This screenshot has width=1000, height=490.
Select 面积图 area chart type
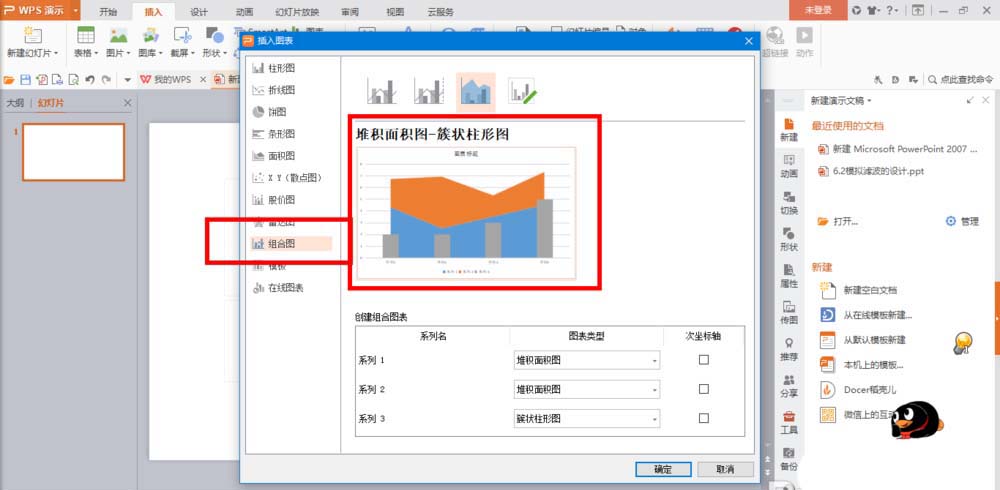274,156
